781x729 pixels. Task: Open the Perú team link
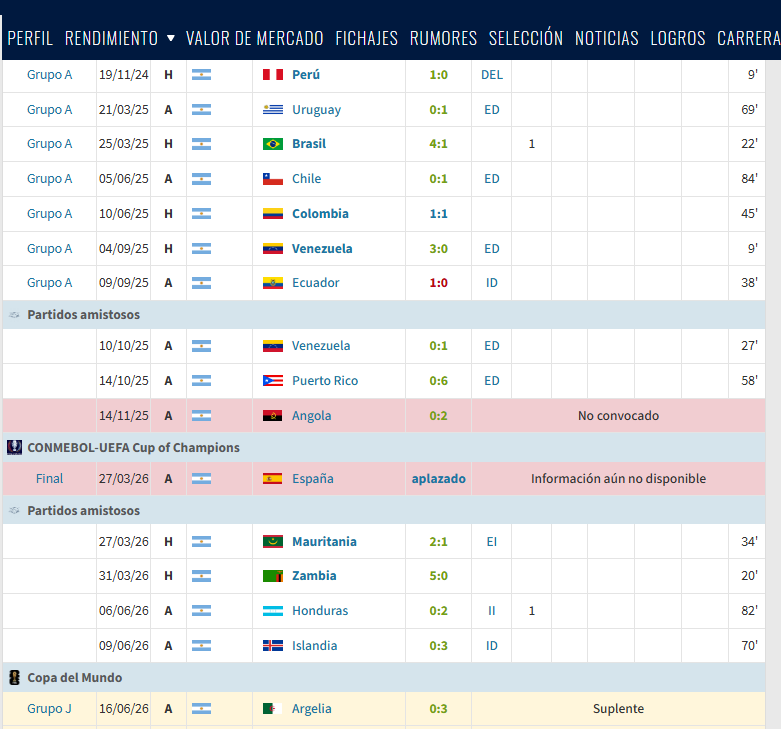click(x=306, y=75)
